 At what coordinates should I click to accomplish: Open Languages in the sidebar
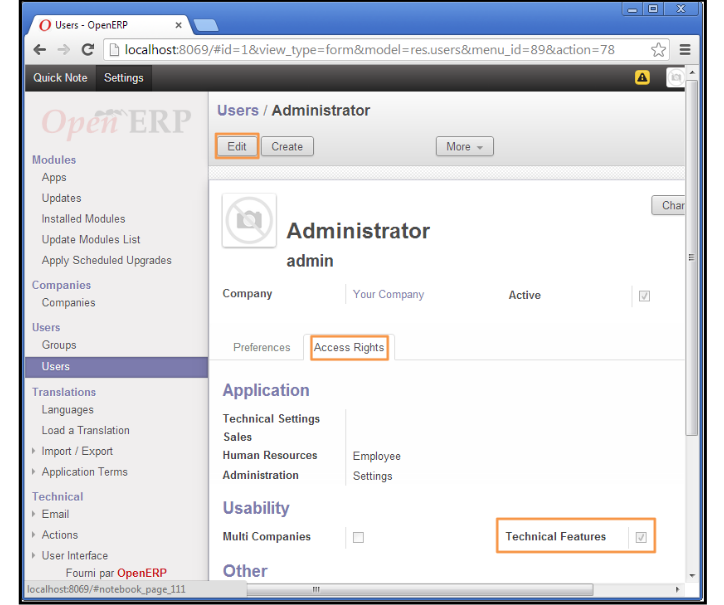67,410
